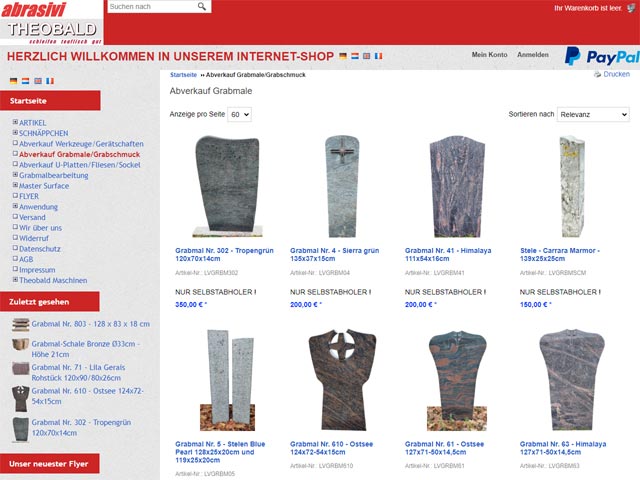Open Mein Konto menu item

pyautogui.click(x=489, y=55)
